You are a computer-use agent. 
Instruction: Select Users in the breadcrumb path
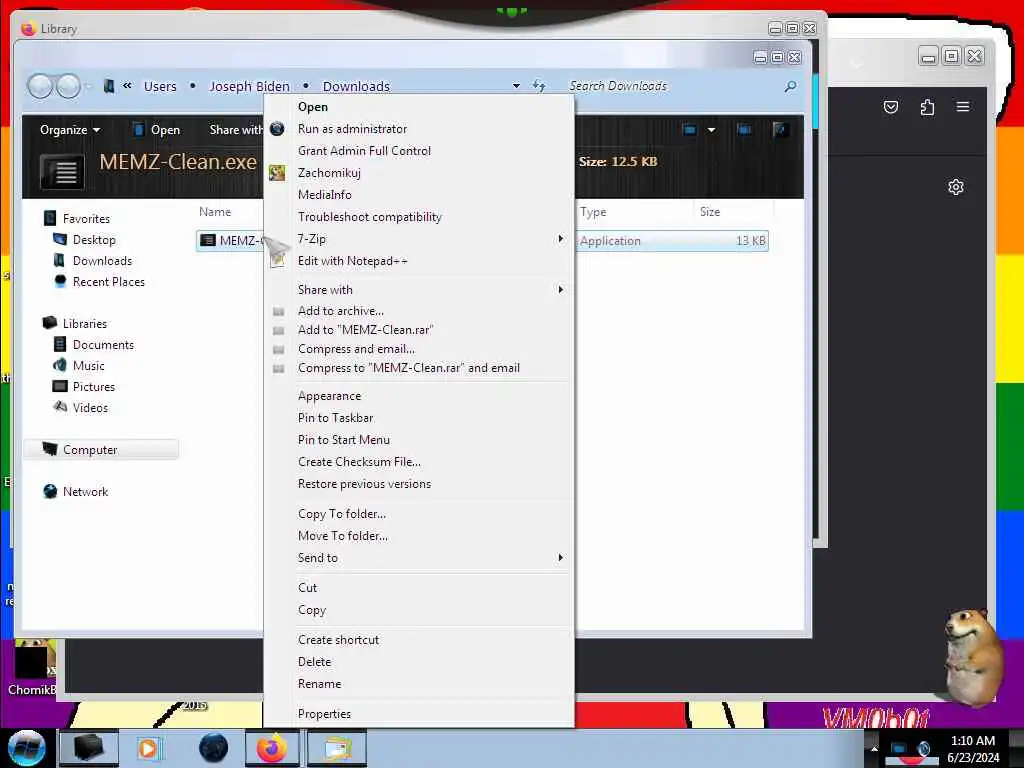tap(160, 86)
